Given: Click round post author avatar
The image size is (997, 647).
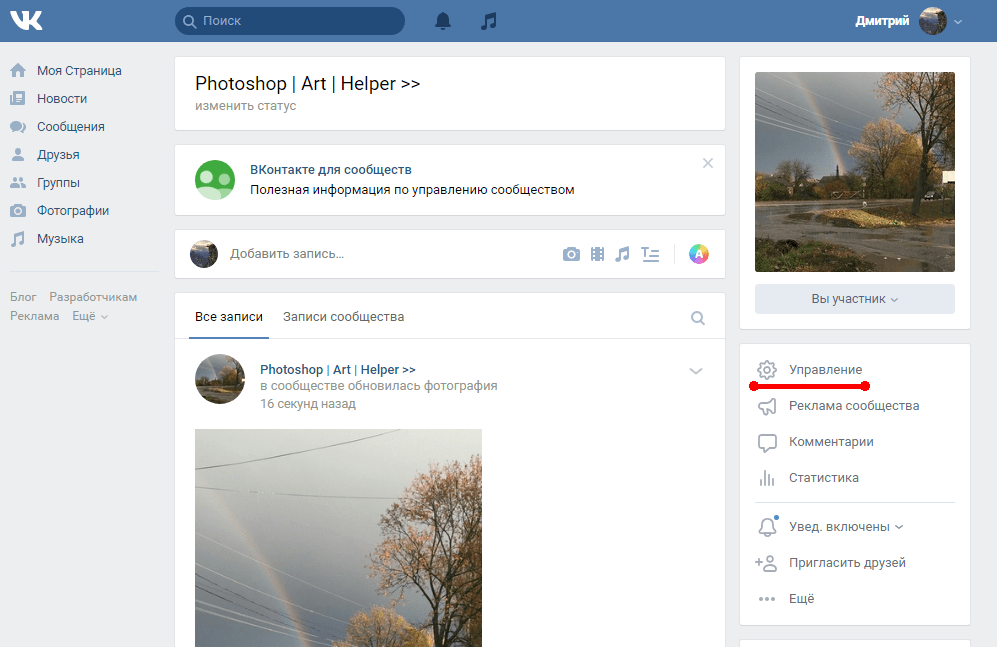Looking at the screenshot, I should [220, 379].
